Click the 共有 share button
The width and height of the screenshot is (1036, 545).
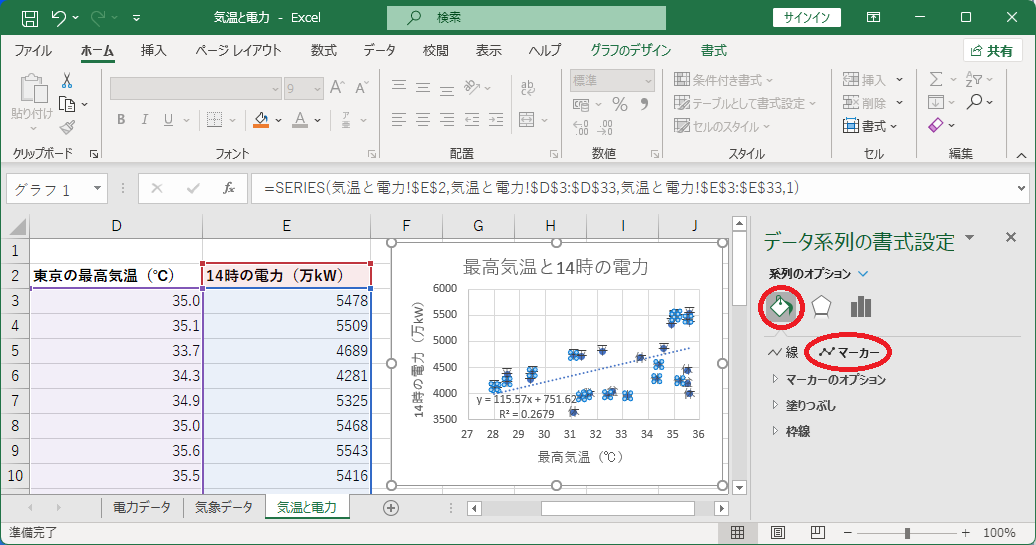tap(992, 51)
